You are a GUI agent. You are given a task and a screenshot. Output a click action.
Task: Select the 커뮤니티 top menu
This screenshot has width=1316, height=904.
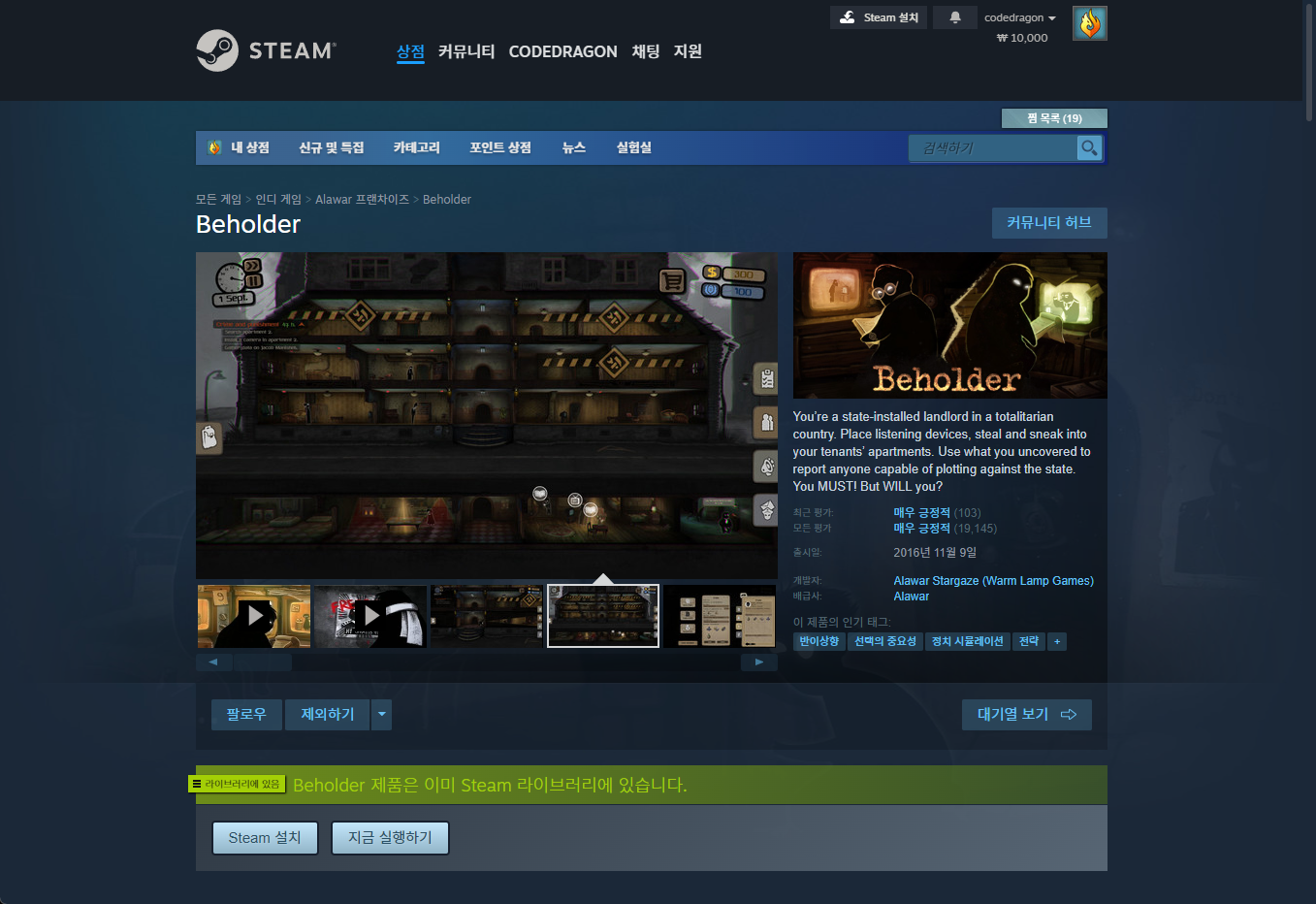tap(466, 51)
